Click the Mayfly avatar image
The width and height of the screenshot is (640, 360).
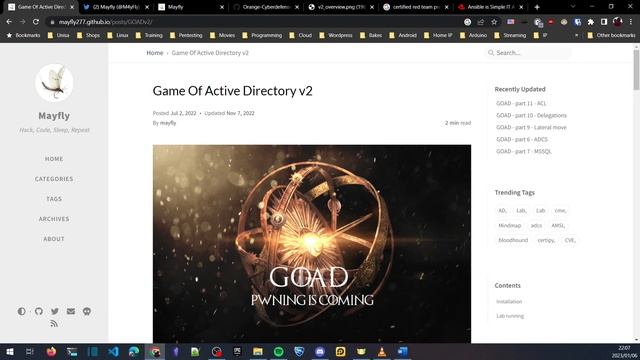(x=54, y=83)
